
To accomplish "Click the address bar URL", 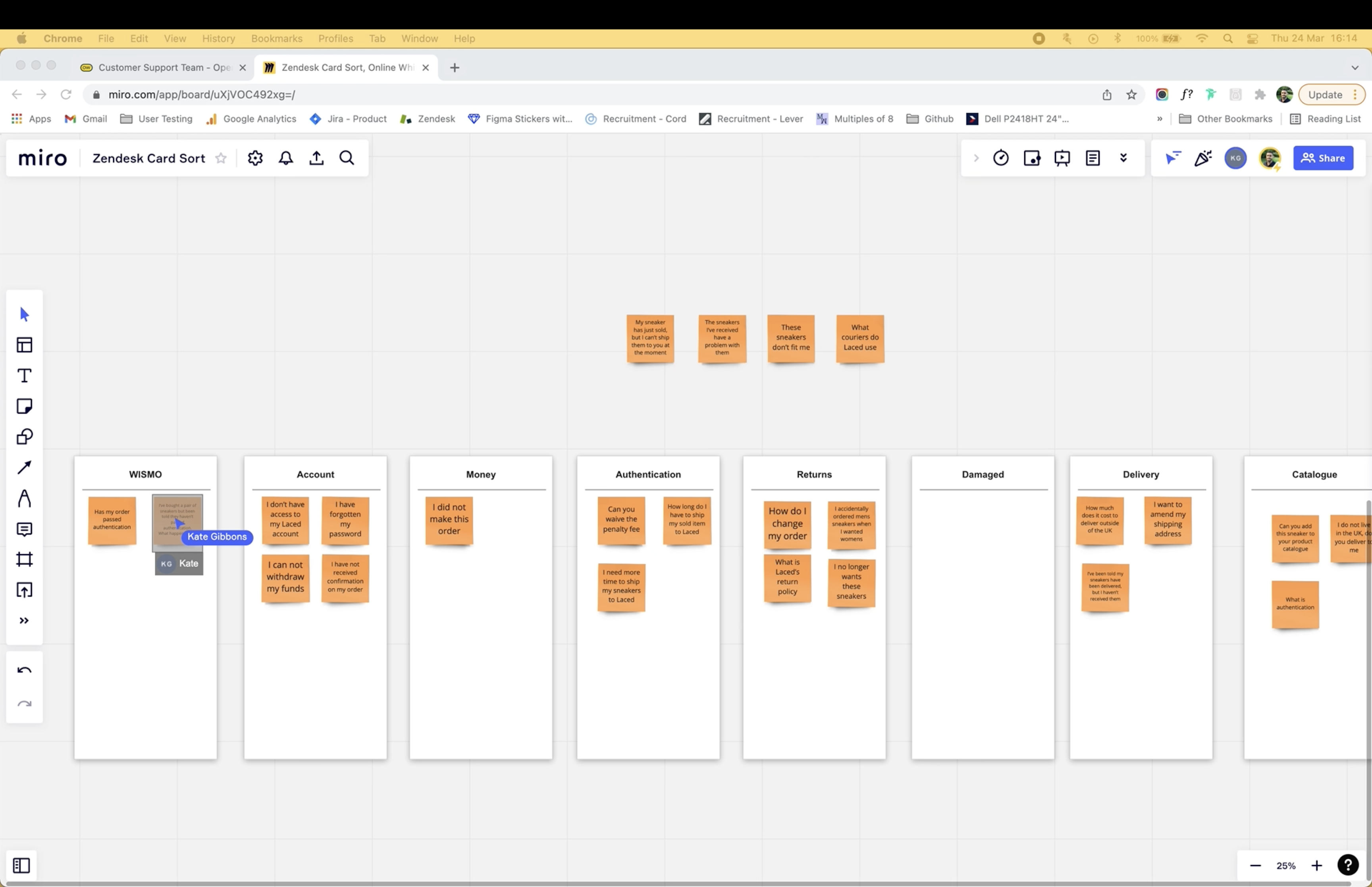I will click(x=202, y=94).
